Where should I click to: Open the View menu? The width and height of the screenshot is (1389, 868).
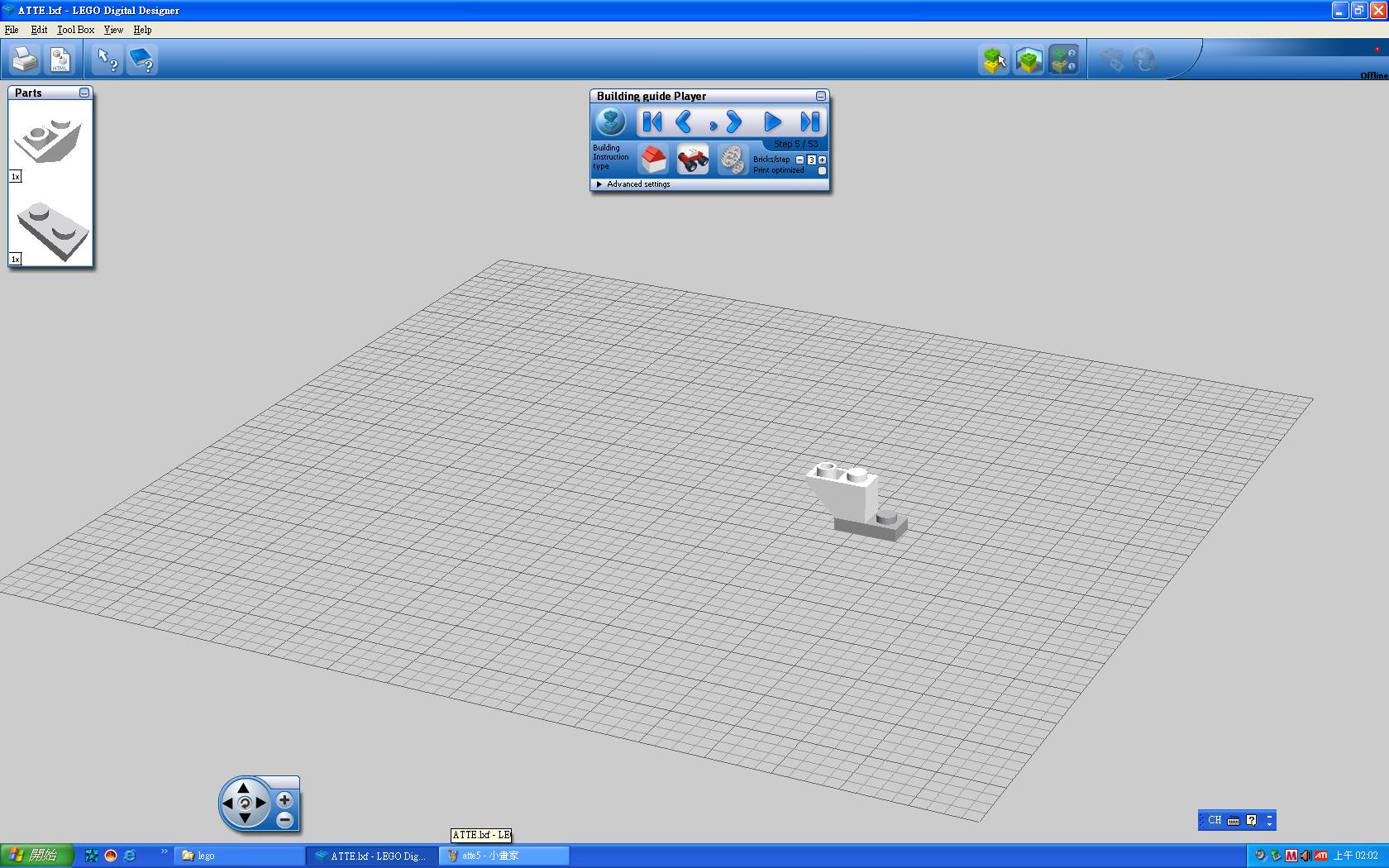(x=113, y=30)
